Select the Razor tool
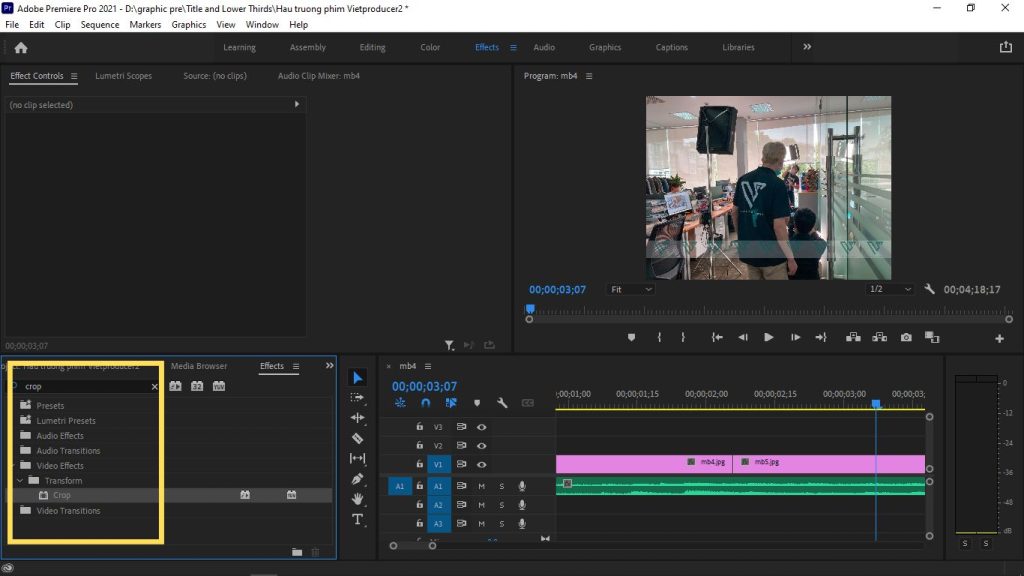 [359, 439]
